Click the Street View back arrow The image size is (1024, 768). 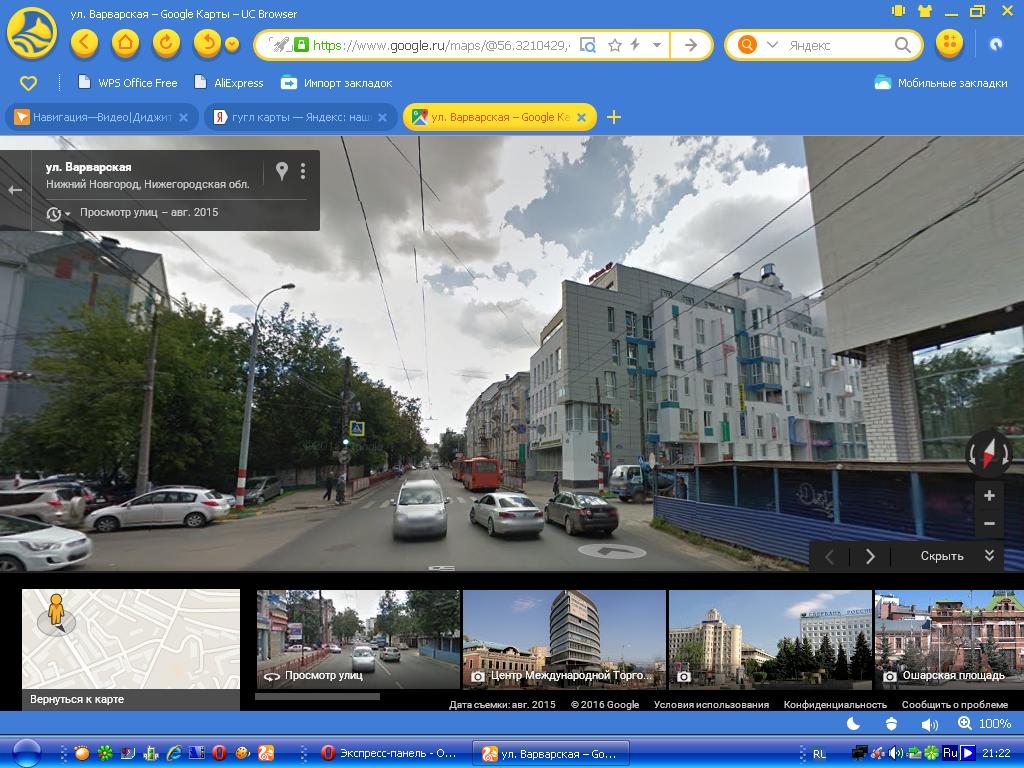click(15, 190)
